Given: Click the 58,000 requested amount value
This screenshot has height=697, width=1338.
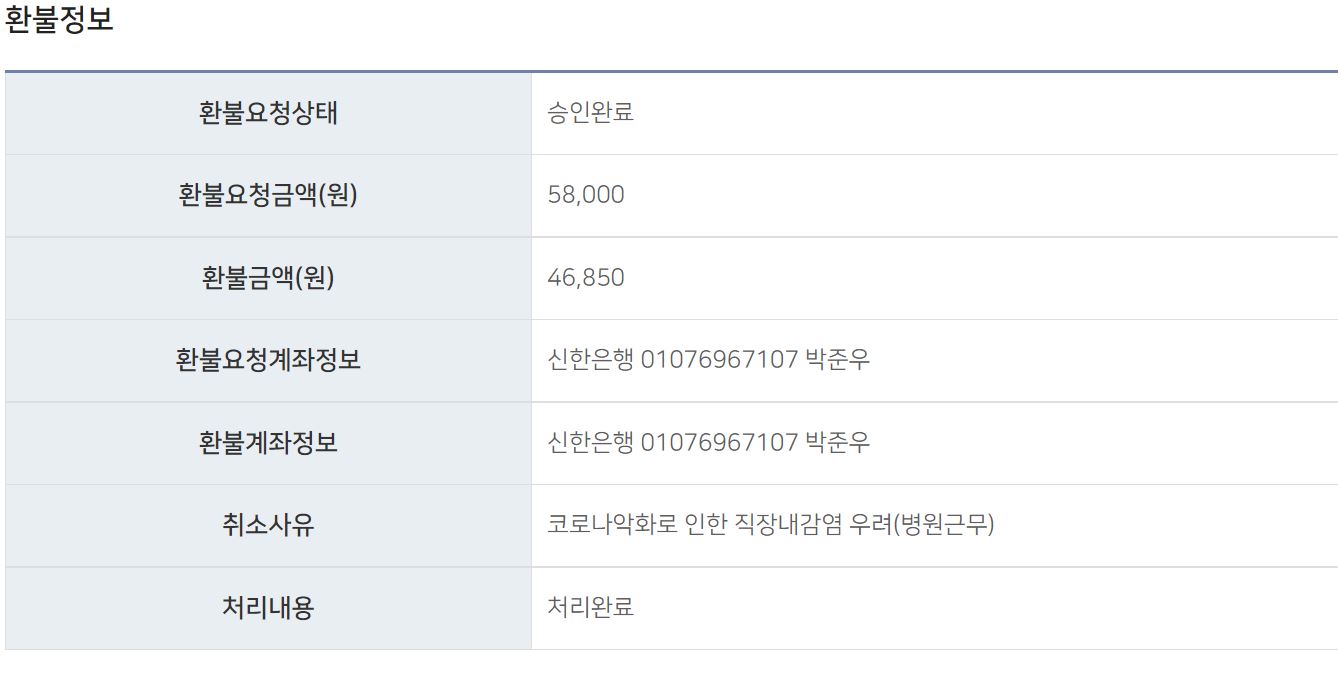Looking at the screenshot, I should point(586,195).
